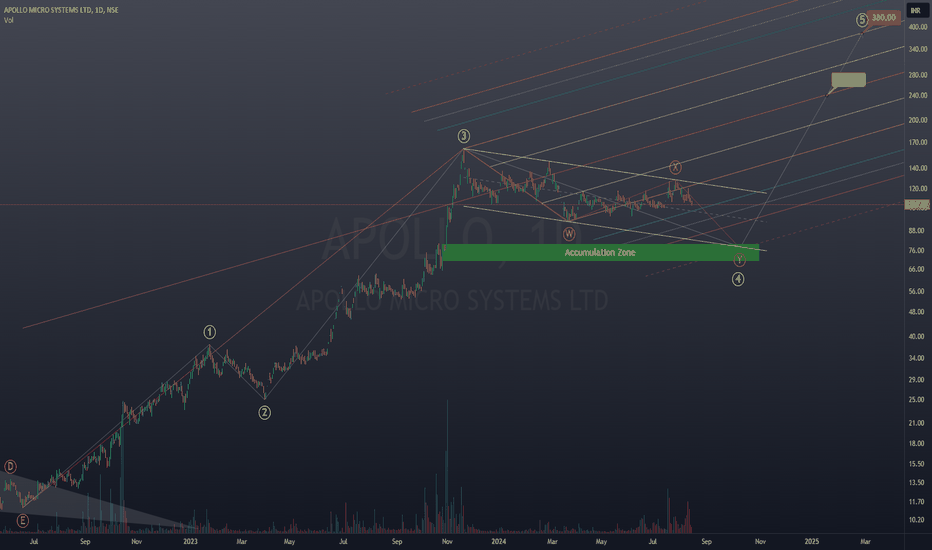Select the circled X correction label

click(675, 166)
